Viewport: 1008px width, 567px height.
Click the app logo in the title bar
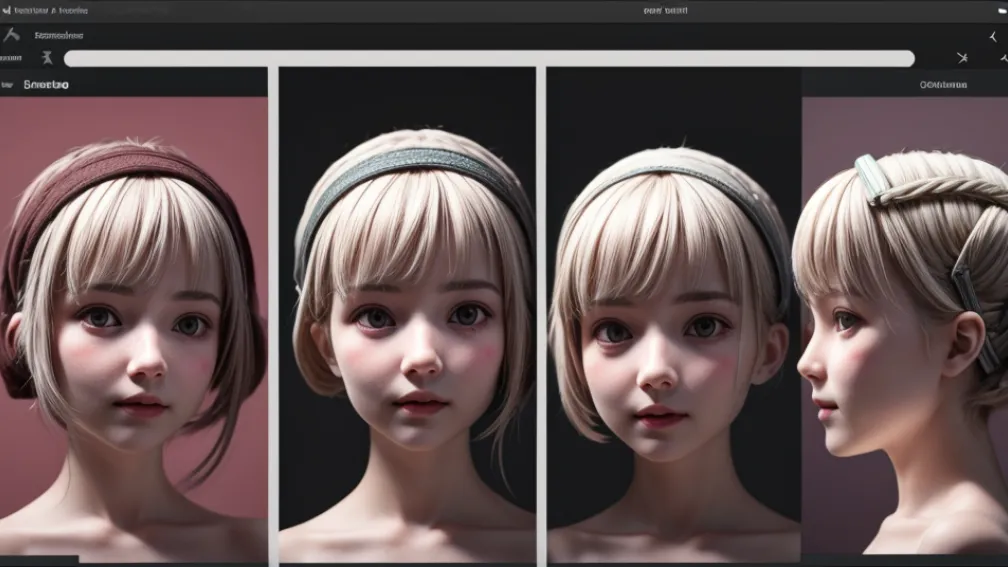point(6,10)
